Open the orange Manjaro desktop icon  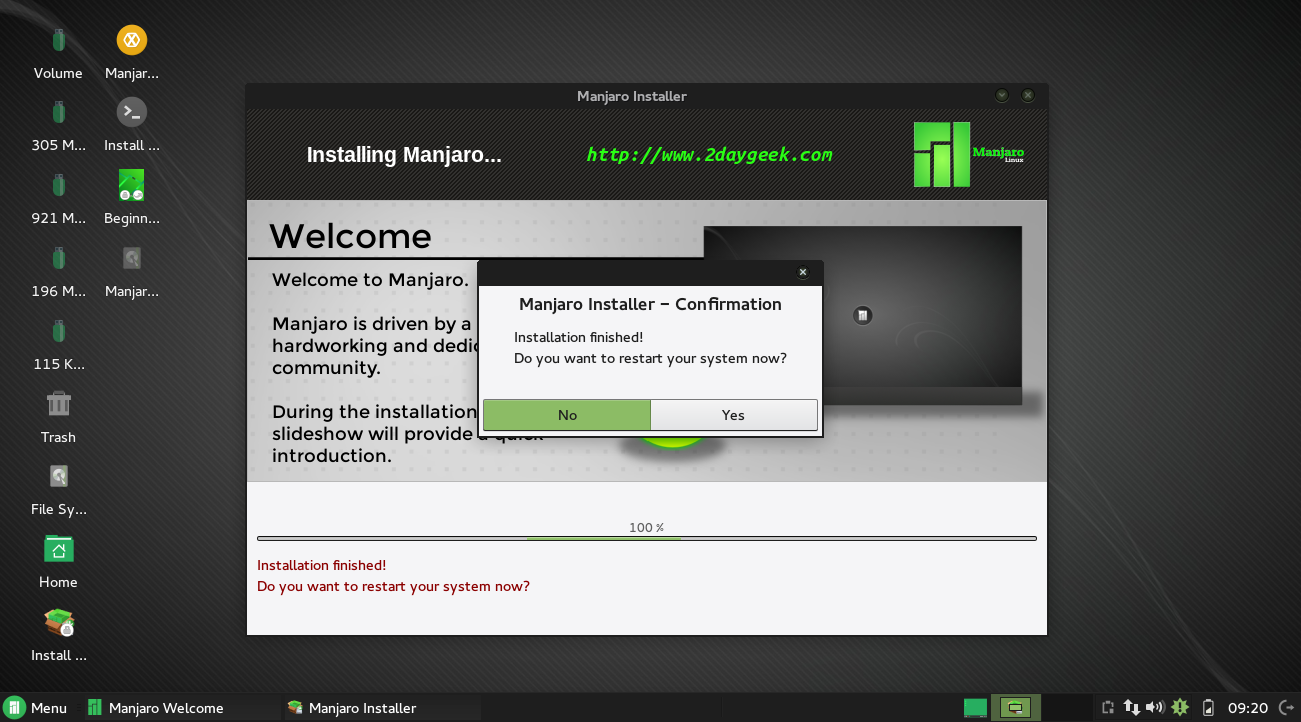coord(131,41)
